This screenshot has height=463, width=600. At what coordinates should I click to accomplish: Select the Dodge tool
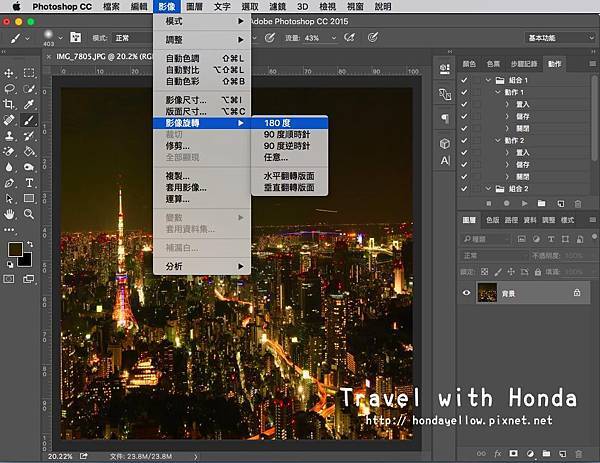pos(29,167)
